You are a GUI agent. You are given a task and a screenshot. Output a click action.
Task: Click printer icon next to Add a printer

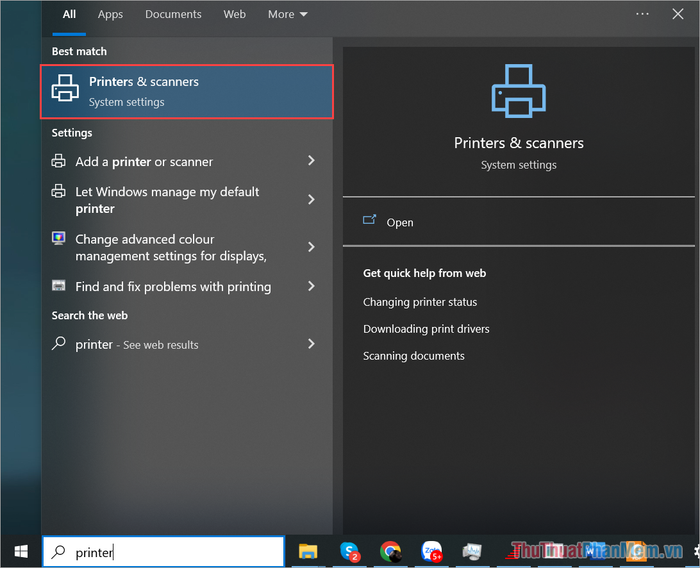58,161
